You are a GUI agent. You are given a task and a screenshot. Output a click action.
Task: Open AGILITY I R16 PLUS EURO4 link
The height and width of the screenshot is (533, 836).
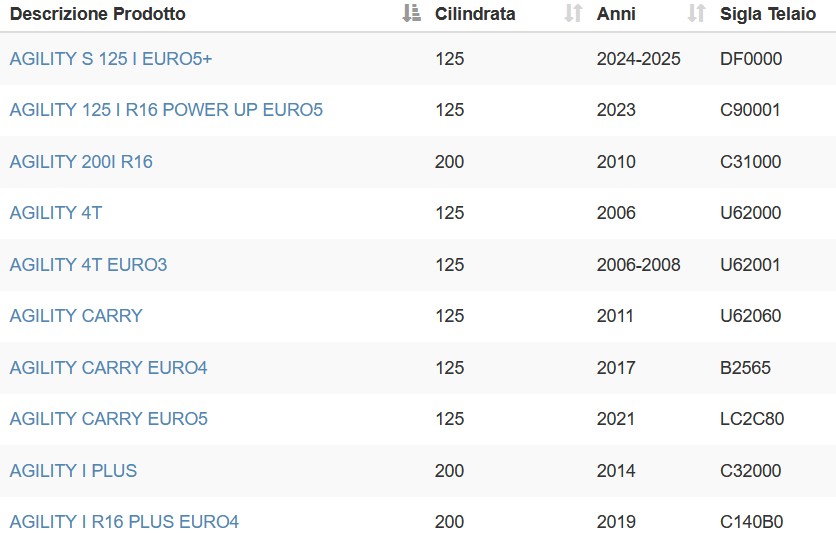(124, 521)
